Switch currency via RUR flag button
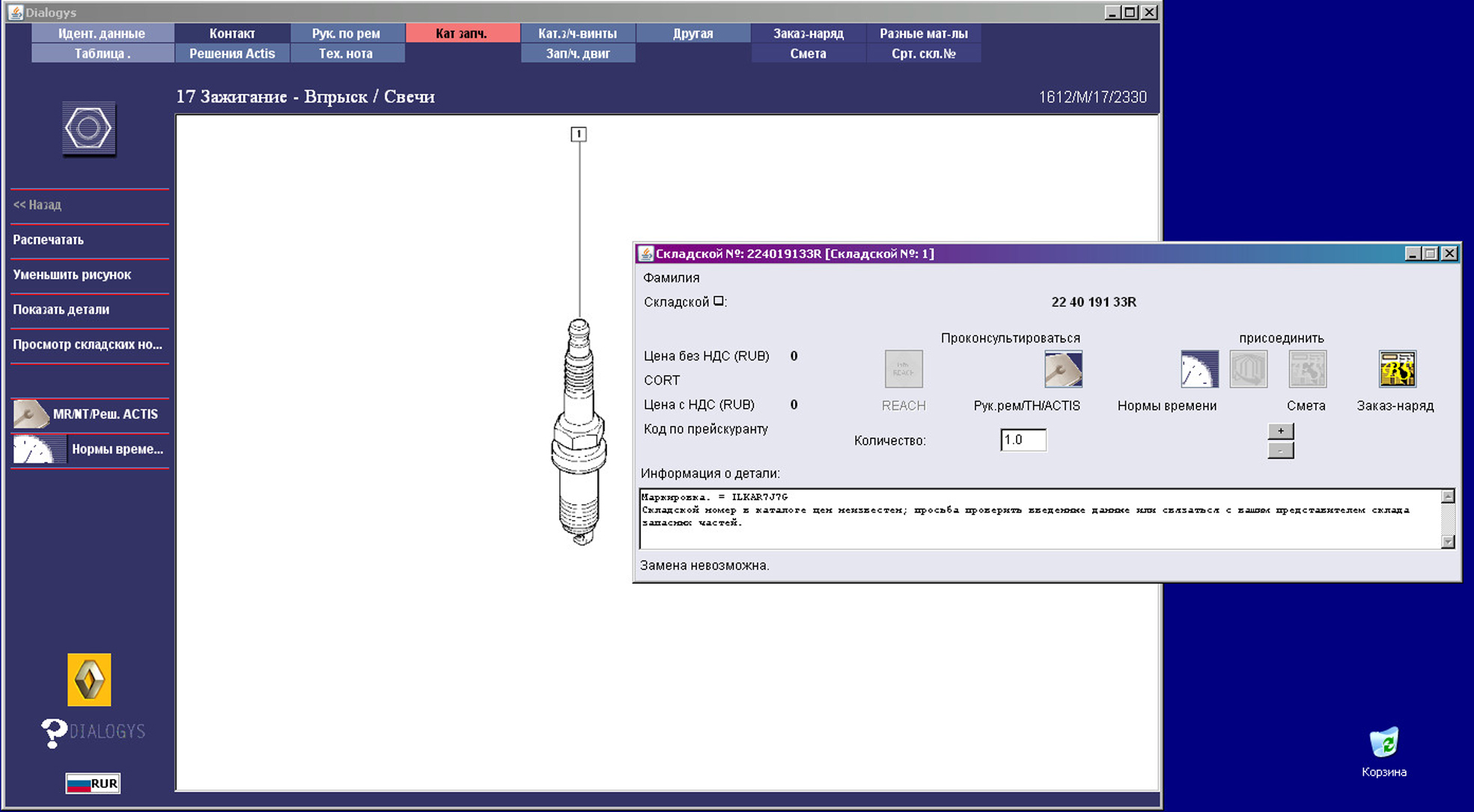 coord(93,784)
